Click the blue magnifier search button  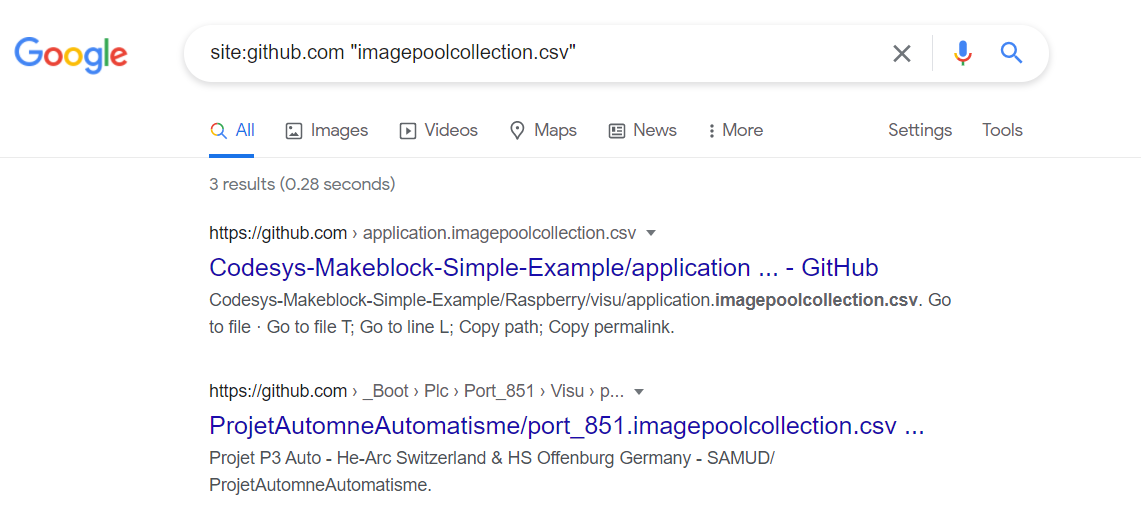pyautogui.click(x=1011, y=53)
